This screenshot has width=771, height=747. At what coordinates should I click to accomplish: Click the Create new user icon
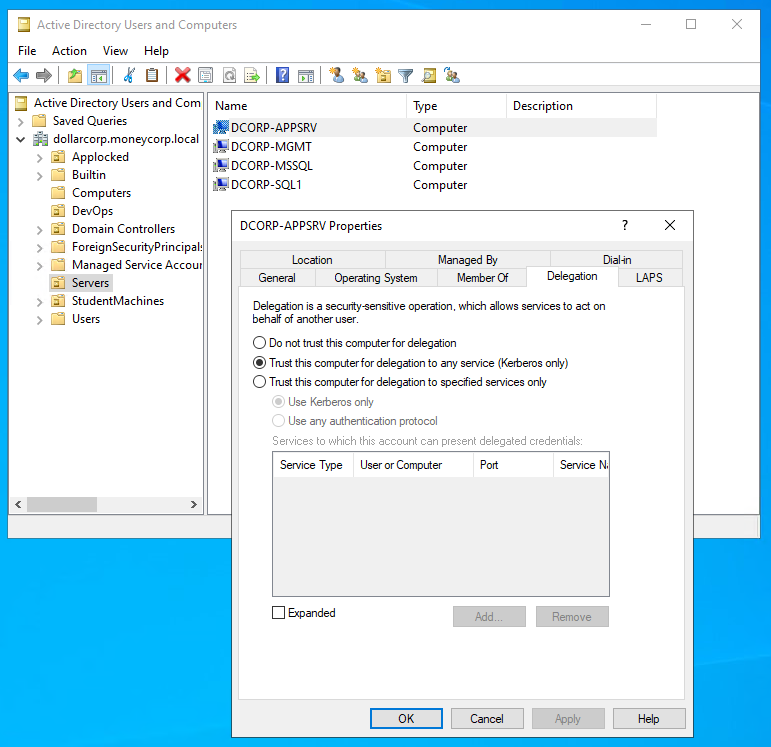pos(336,75)
